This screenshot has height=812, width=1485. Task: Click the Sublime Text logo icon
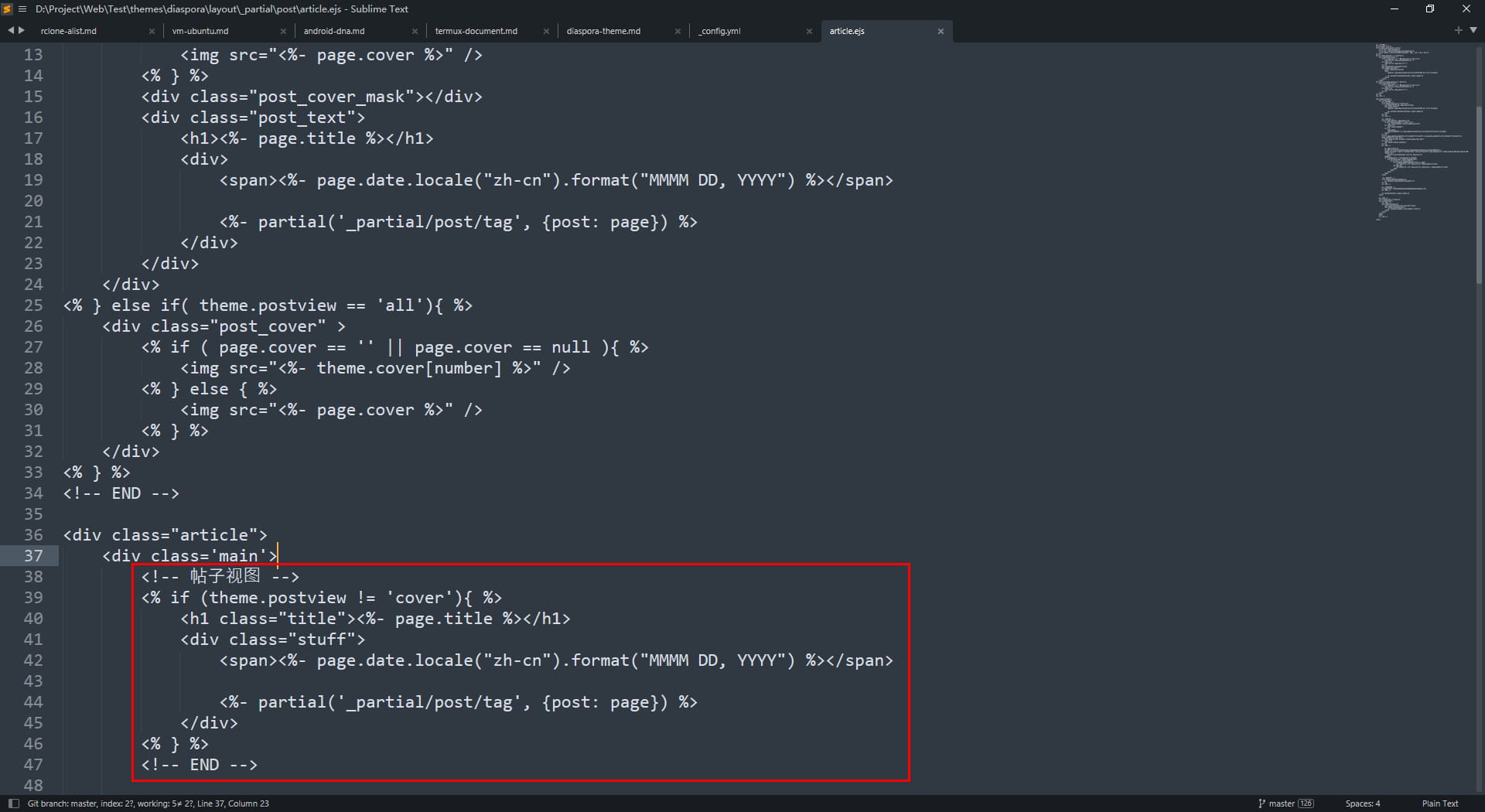[7, 9]
